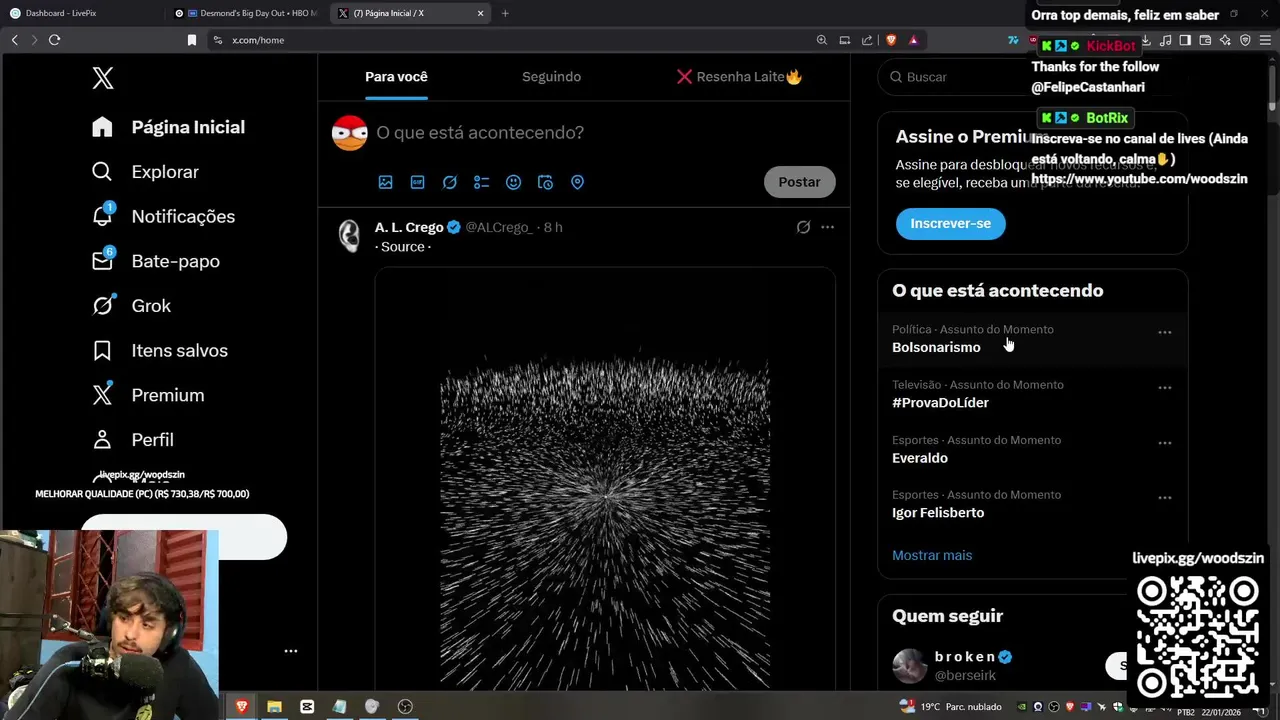The height and width of the screenshot is (720, 1280).
Task: Open Itens salvos bookmarks
Action: [160, 350]
